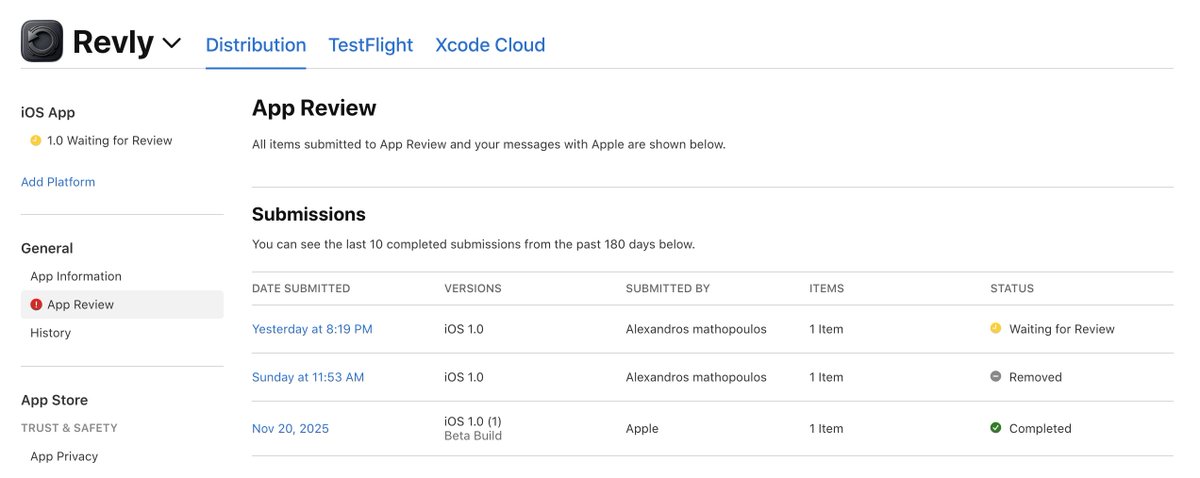Click the App Review page heading
This screenshot has width=1200, height=478.
point(314,108)
